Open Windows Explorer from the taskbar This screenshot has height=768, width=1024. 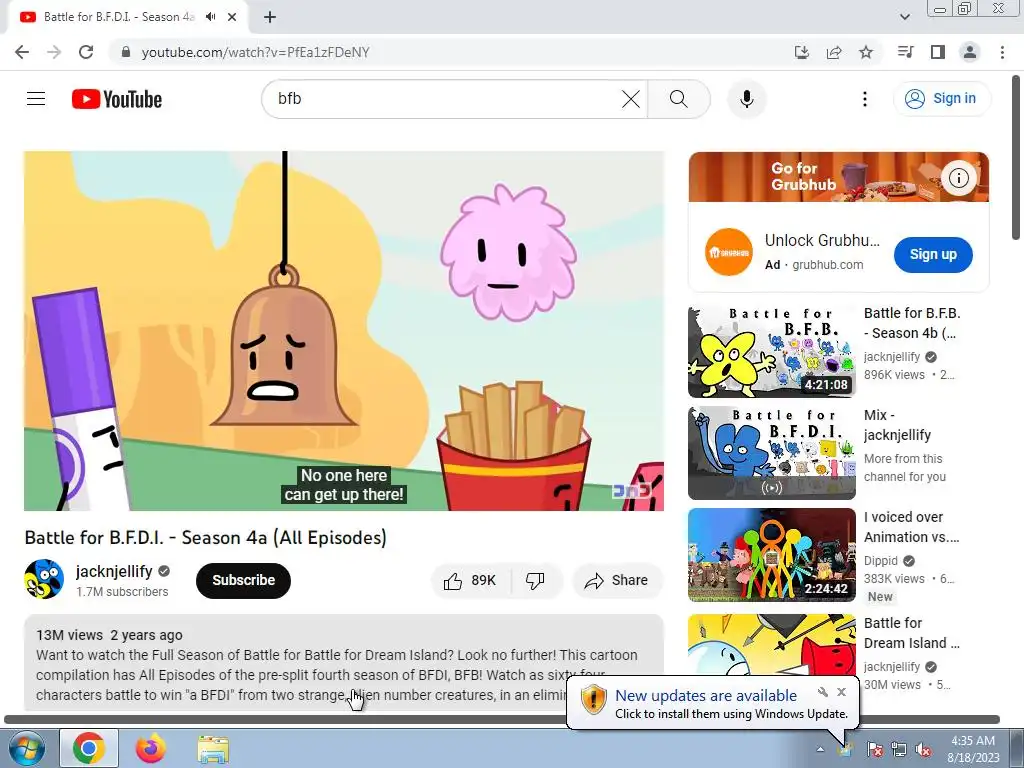coord(213,748)
